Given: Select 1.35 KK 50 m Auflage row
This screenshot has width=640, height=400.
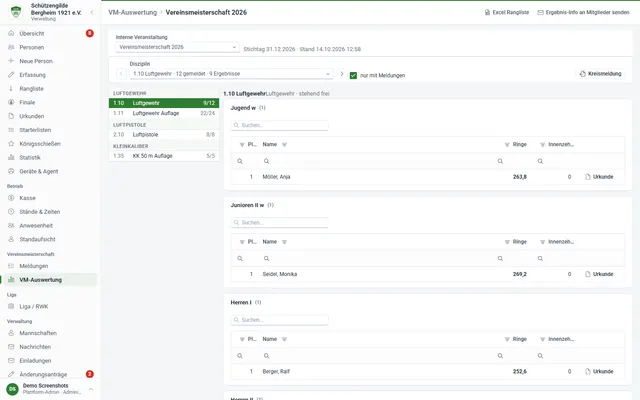Looking at the screenshot, I should point(164,156).
